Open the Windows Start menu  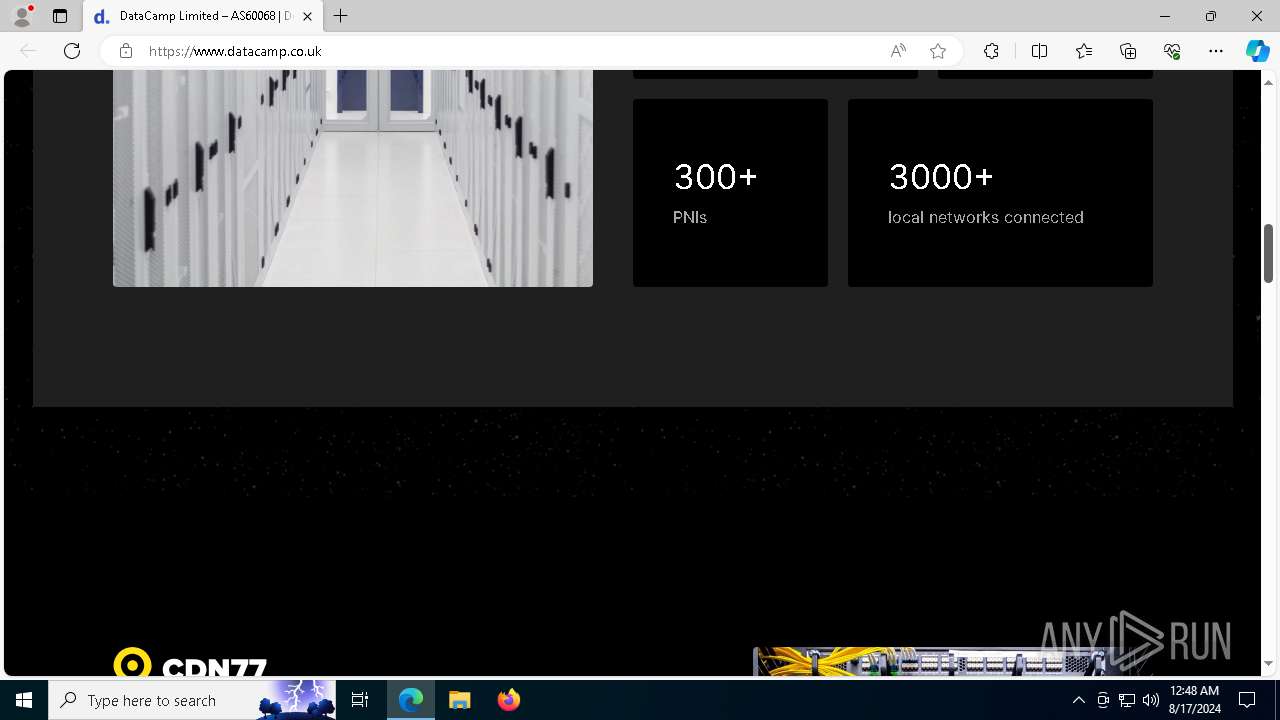[24, 700]
